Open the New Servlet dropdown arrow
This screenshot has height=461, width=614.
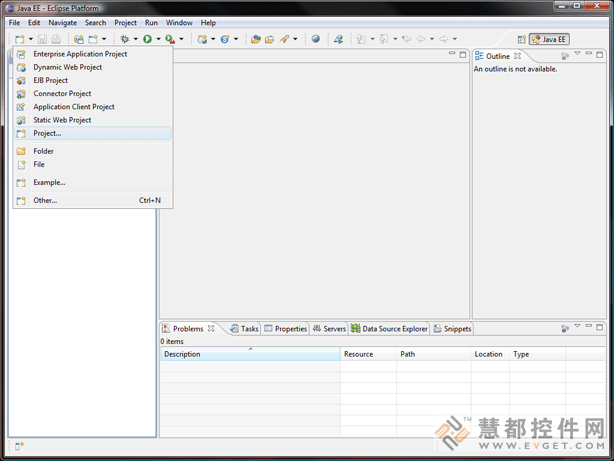(236, 39)
